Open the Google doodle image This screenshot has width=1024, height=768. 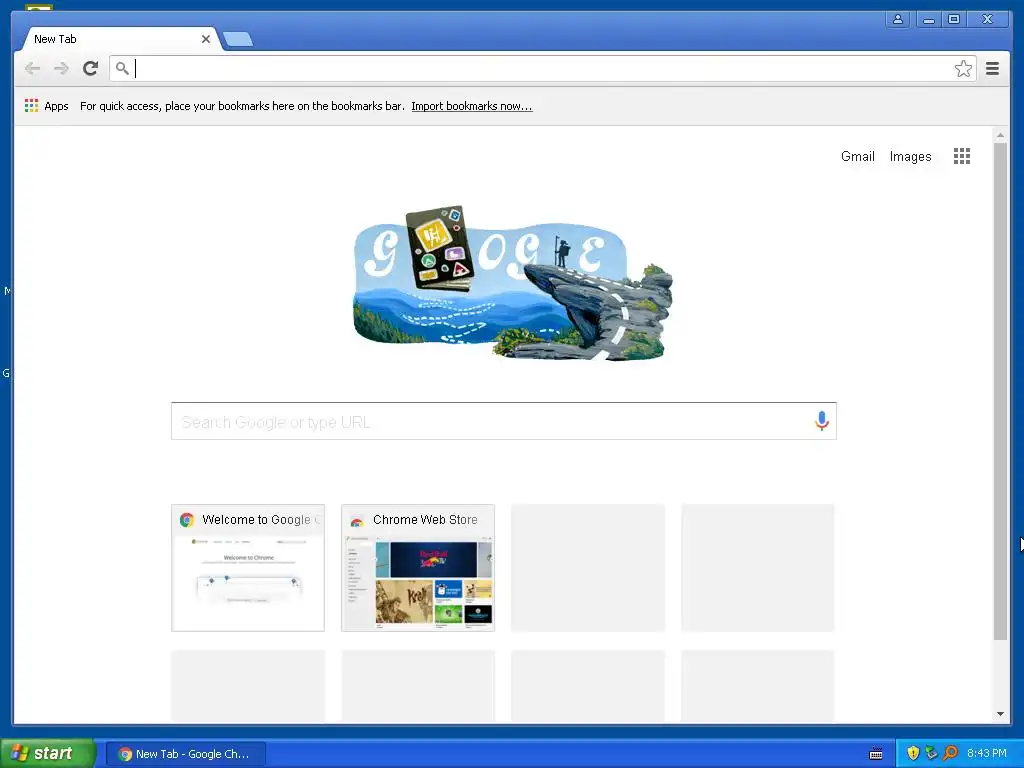[513, 283]
